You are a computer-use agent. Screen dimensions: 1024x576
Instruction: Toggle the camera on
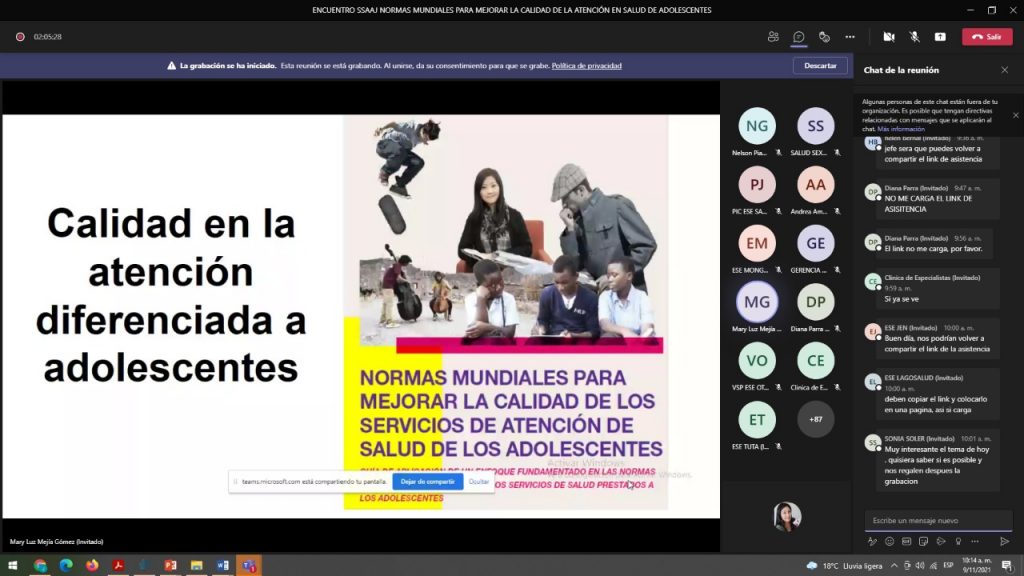888,37
